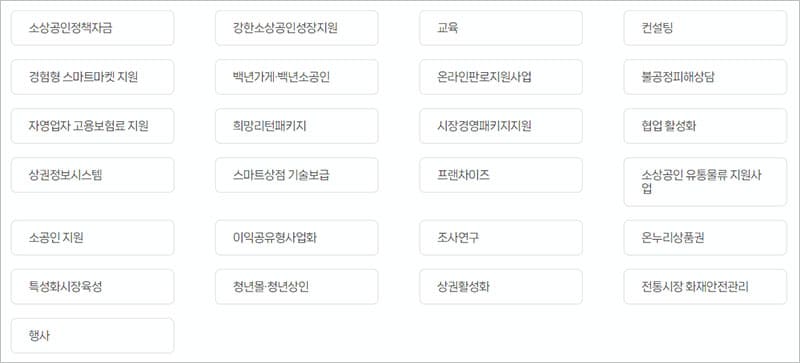Open 백년가게·백년소공인 category

[x=296, y=77]
